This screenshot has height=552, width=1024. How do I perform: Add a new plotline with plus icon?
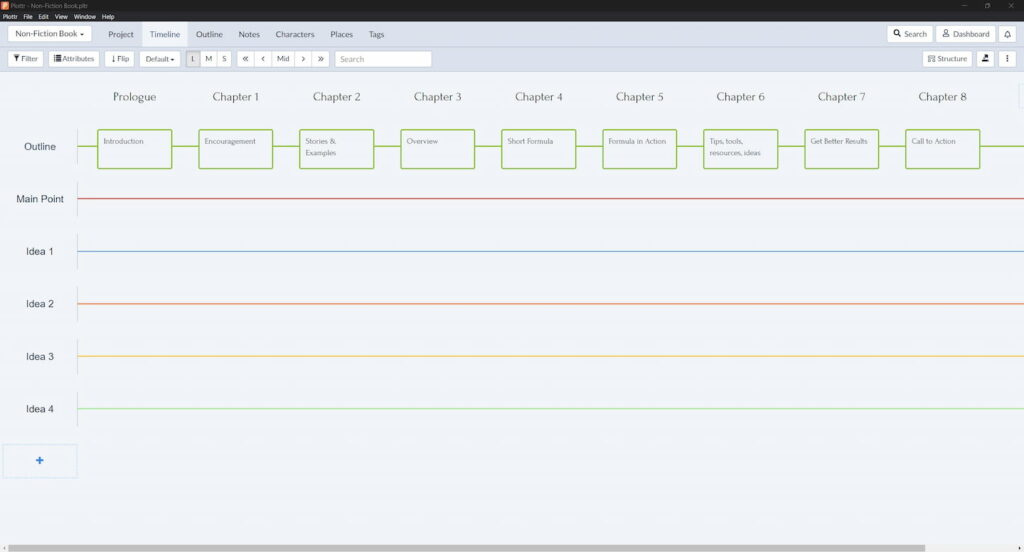pyautogui.click(x=40, y=461)
